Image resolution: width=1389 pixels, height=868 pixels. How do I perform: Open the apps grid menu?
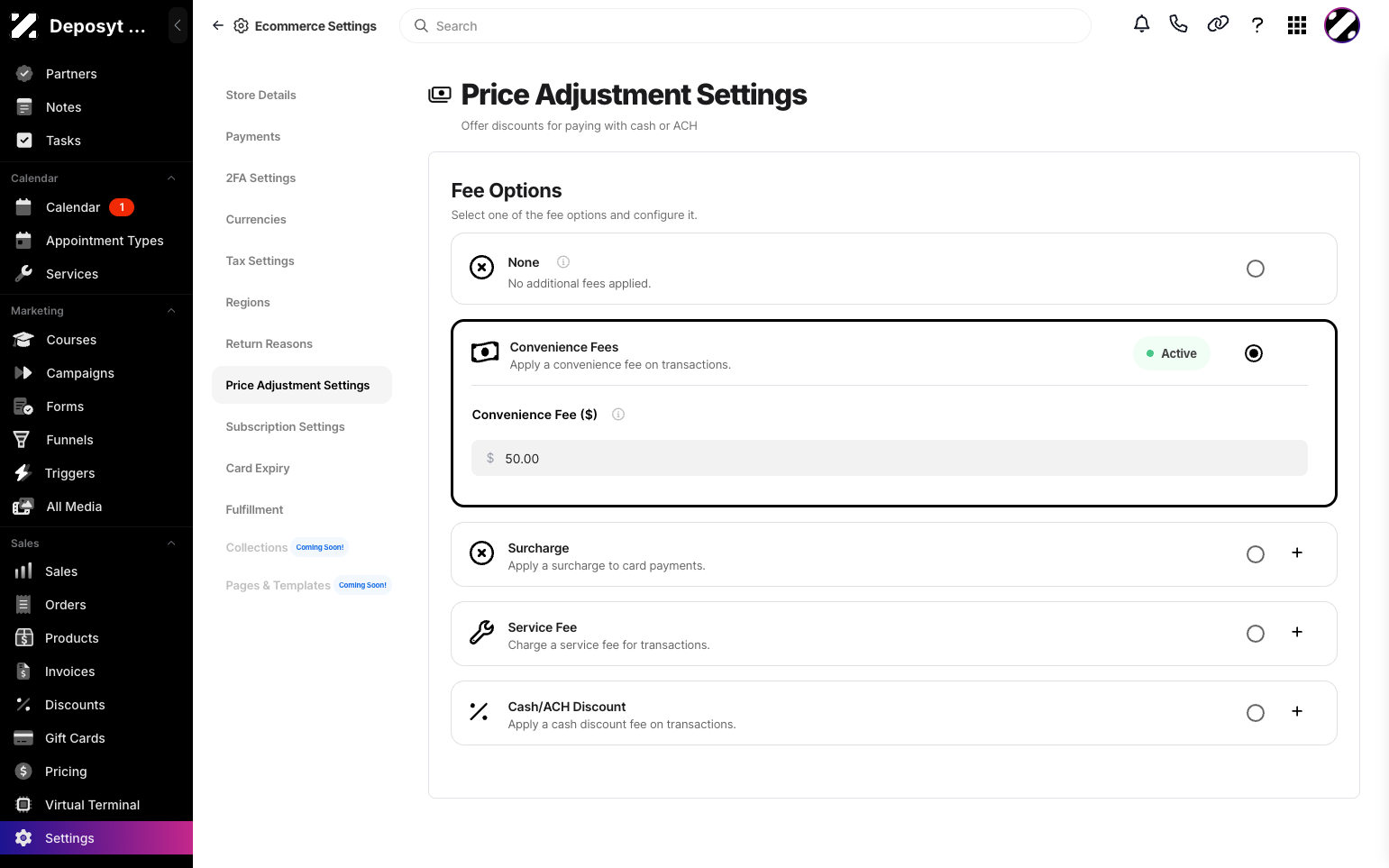tap(1297, 25)
